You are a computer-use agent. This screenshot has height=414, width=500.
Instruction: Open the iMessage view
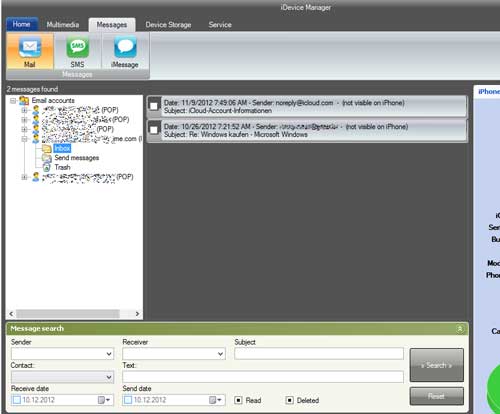(x=125, y=51)
